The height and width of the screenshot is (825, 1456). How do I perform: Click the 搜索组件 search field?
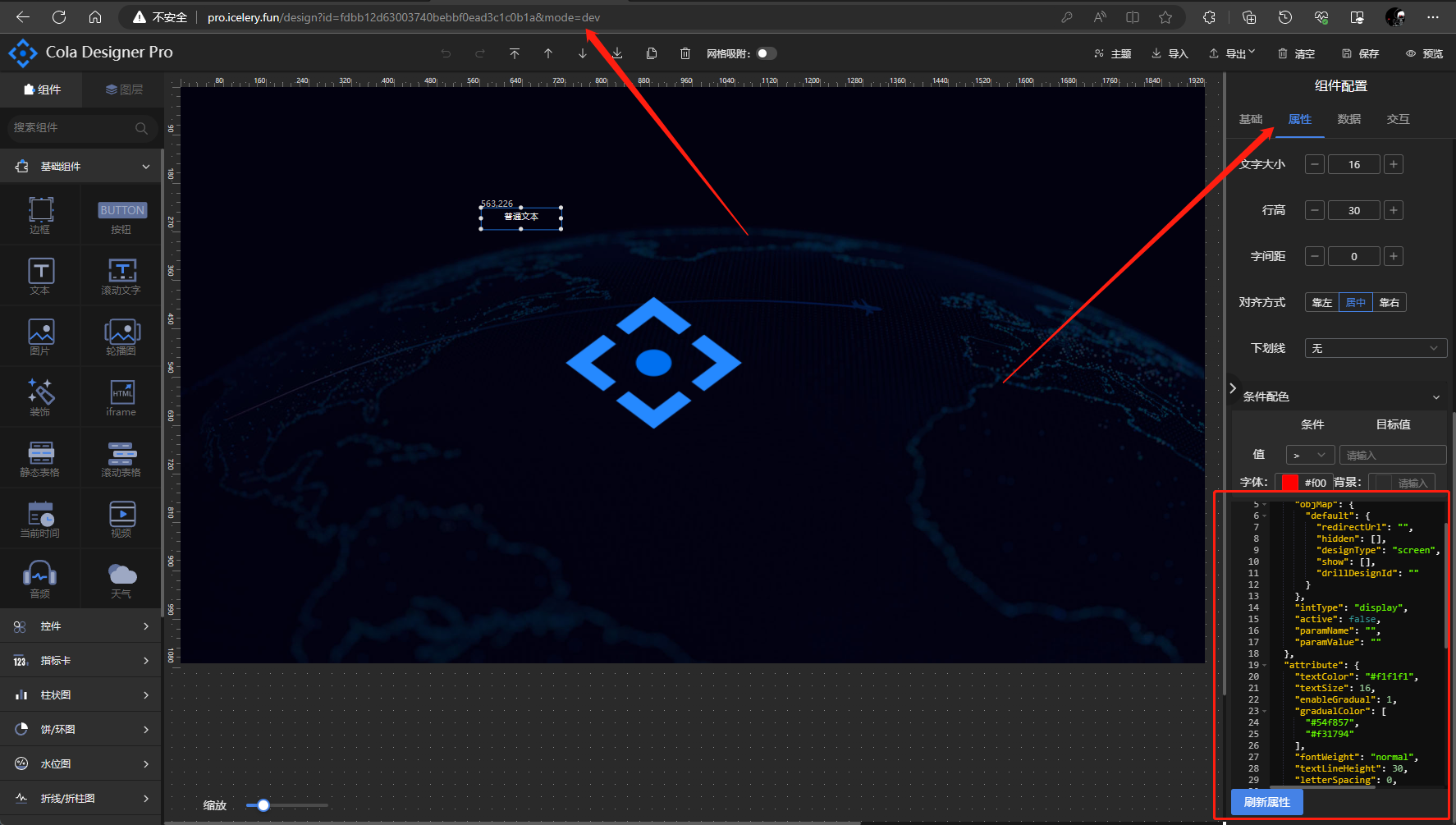(x=74, y=128)
